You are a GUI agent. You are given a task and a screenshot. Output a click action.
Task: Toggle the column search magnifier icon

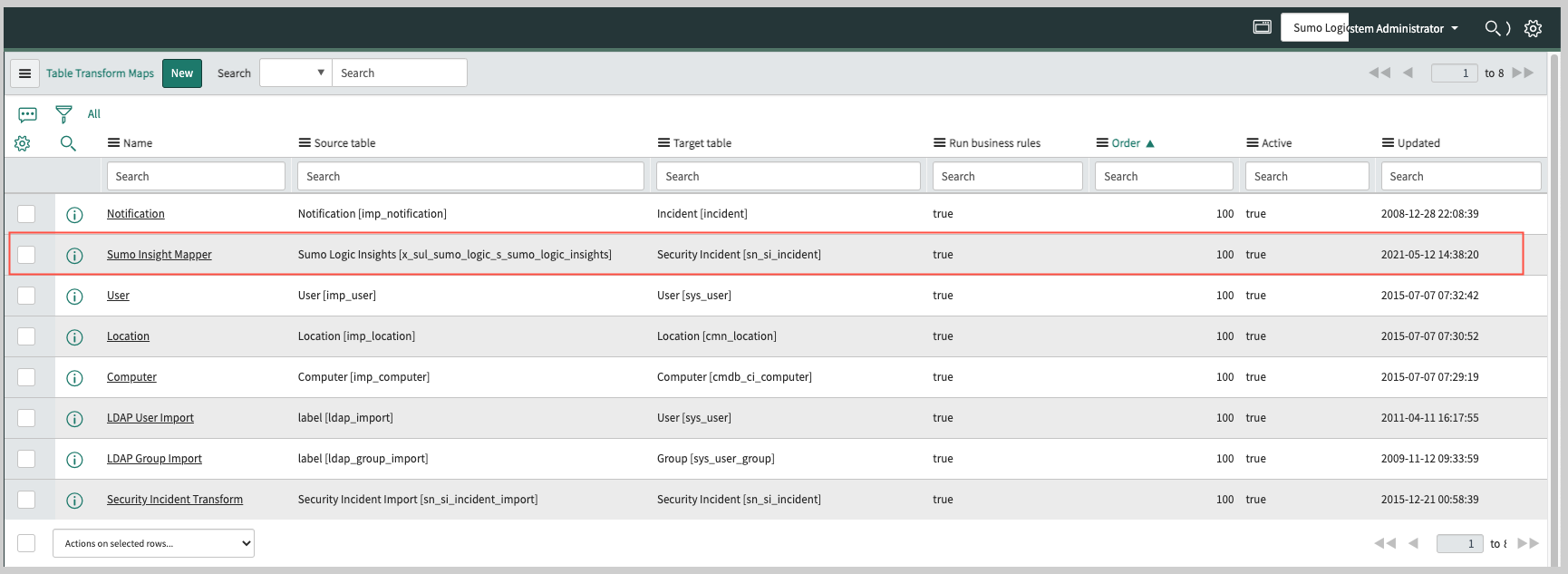[68, 143]
